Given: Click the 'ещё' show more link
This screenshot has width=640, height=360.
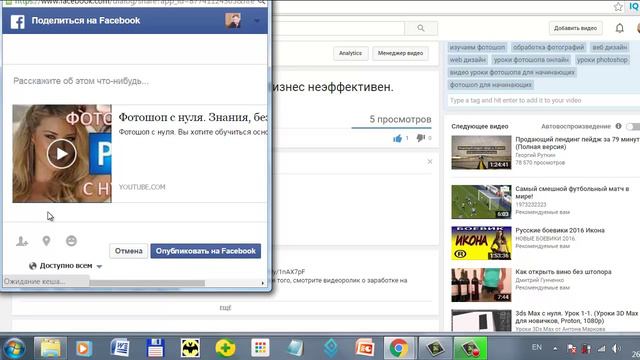Looking at the screenshot, I should point(225,308).
